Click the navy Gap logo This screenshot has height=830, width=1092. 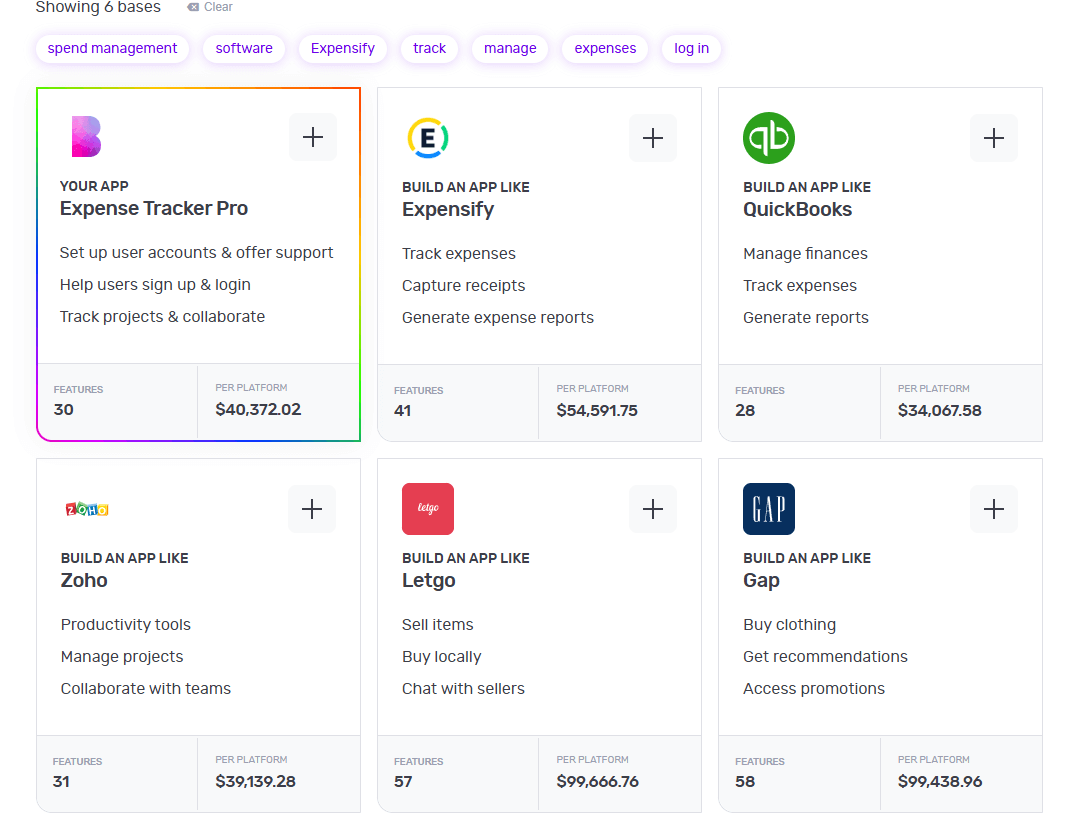[x=769, y=509]
